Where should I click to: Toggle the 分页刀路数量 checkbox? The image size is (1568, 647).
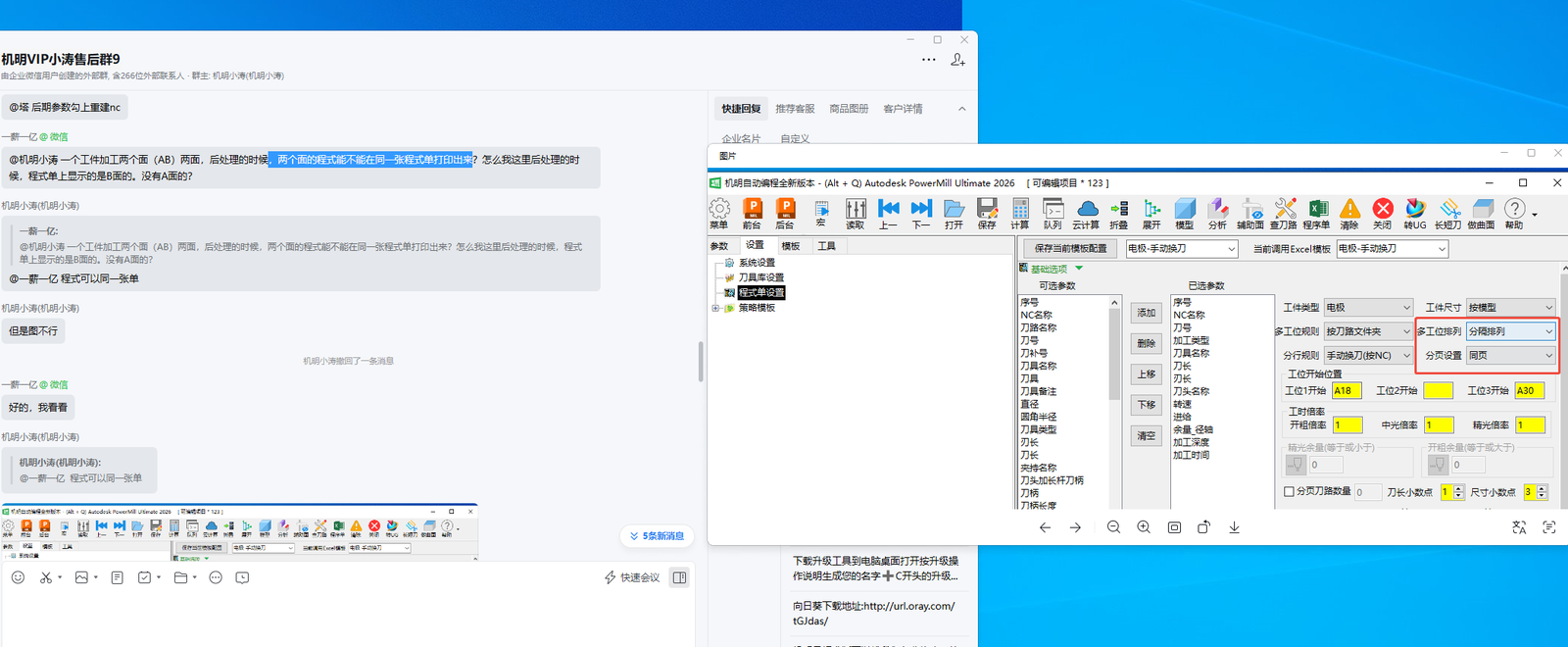pyautogui.click(x=1290, y=492)
